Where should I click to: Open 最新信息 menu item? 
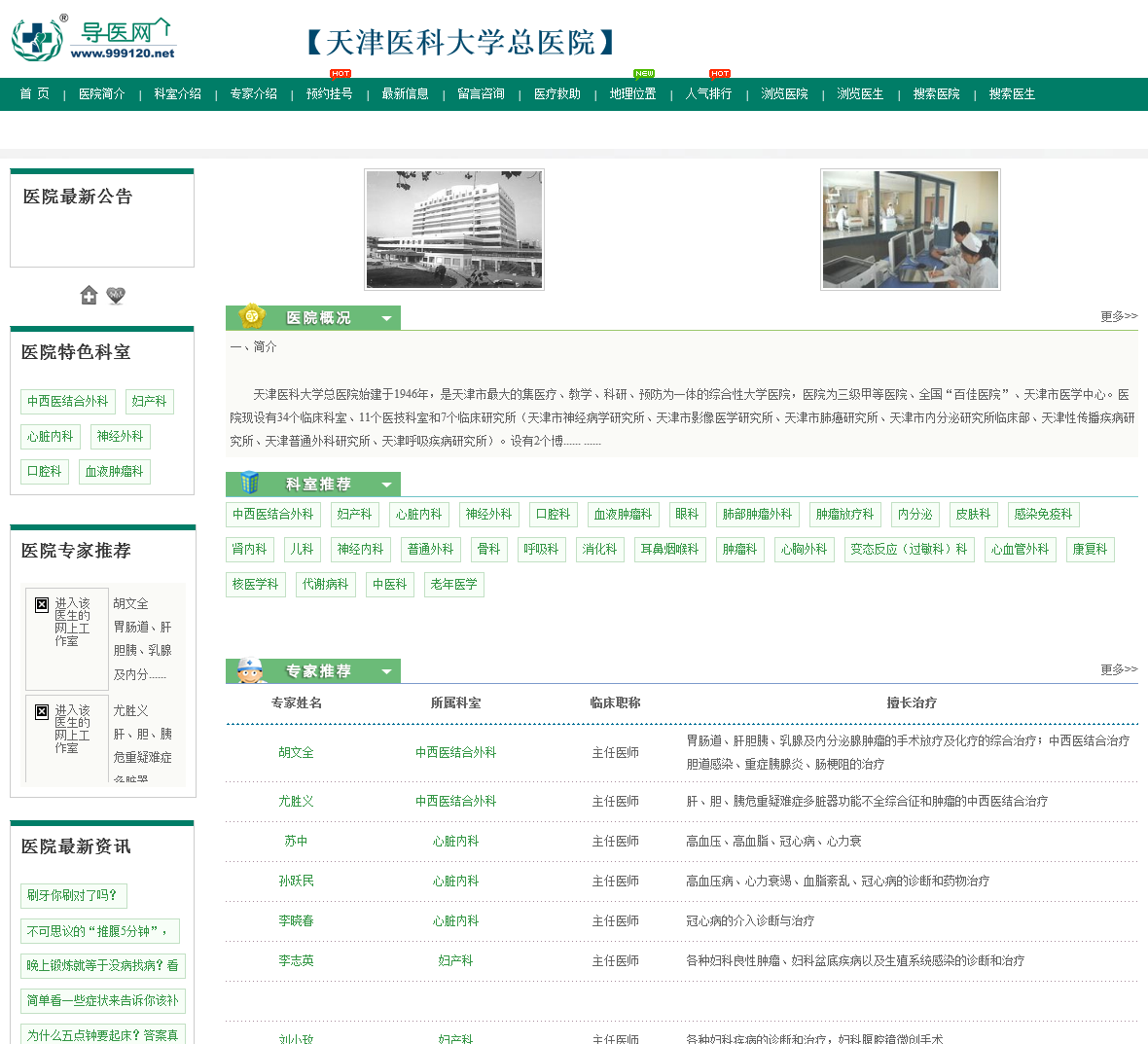pos(405,93)
